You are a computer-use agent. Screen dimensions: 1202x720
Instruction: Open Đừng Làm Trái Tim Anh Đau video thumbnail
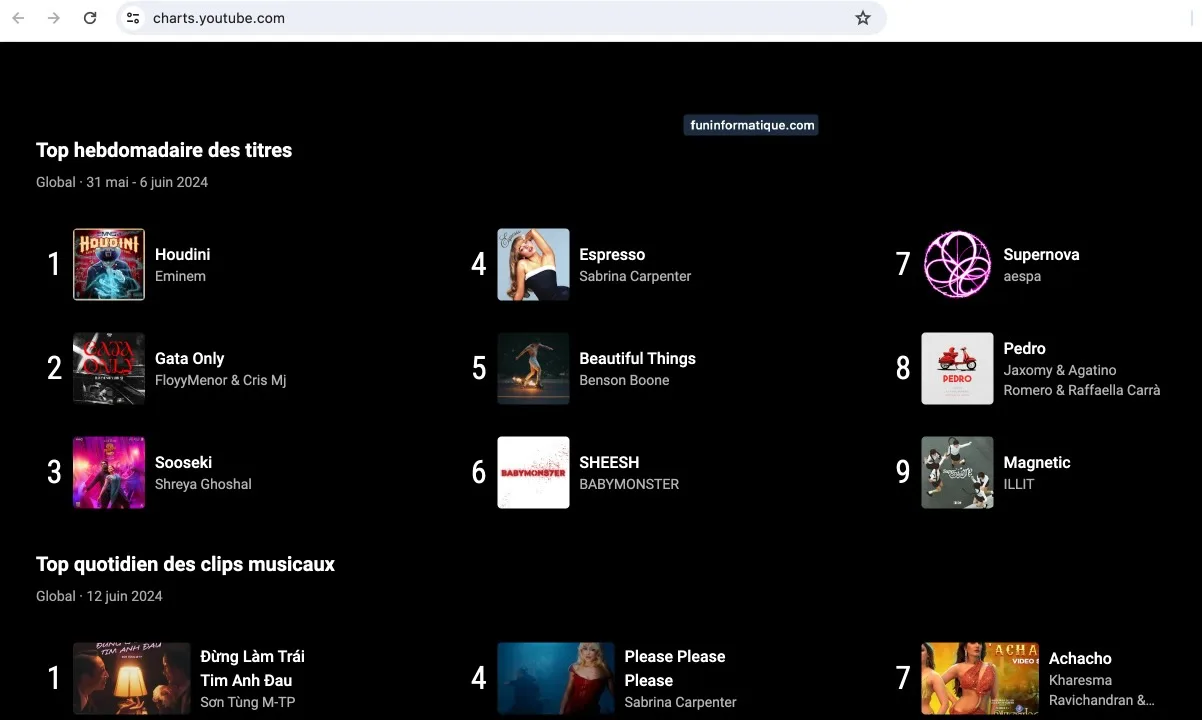coord(132,678)
